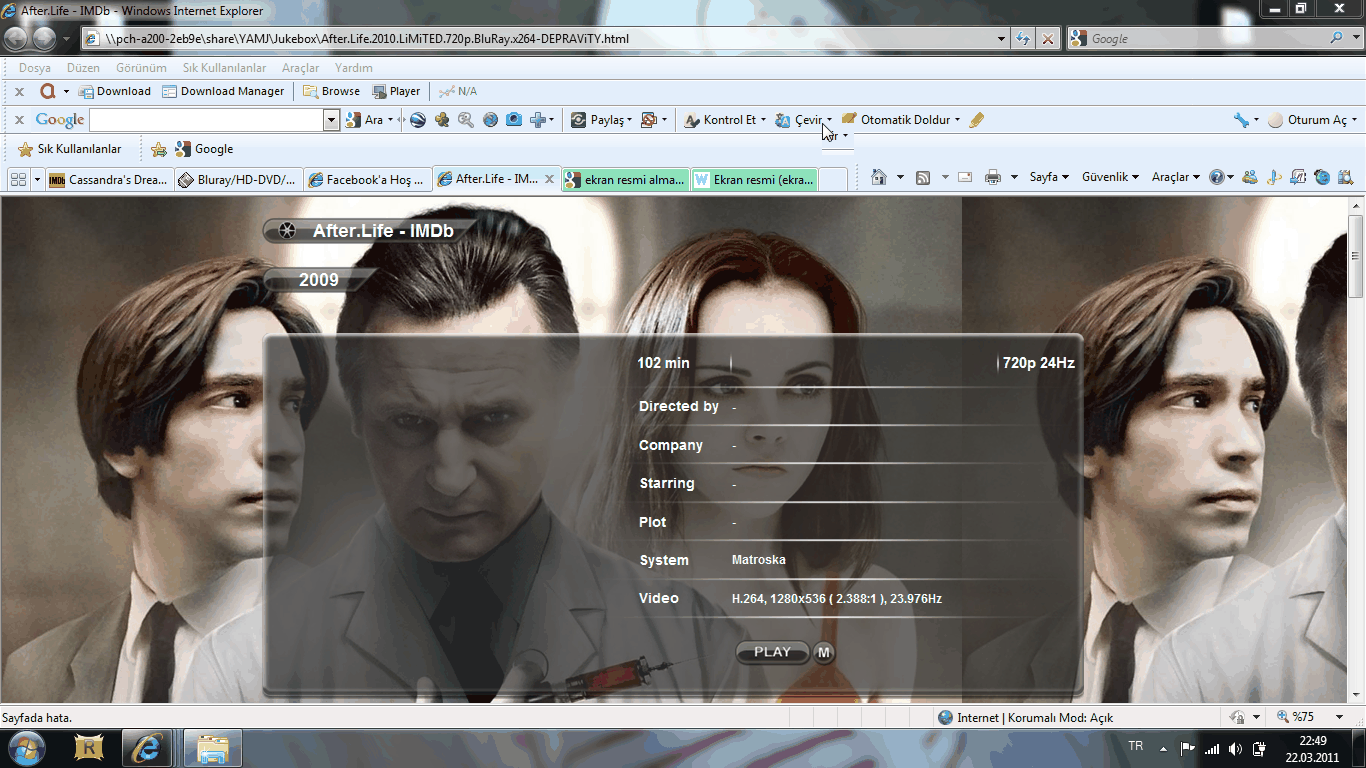Open the Player toolbar button
Image resolution: width=1366 pixels, height=768 pixels.
click(x=396, y=91)
